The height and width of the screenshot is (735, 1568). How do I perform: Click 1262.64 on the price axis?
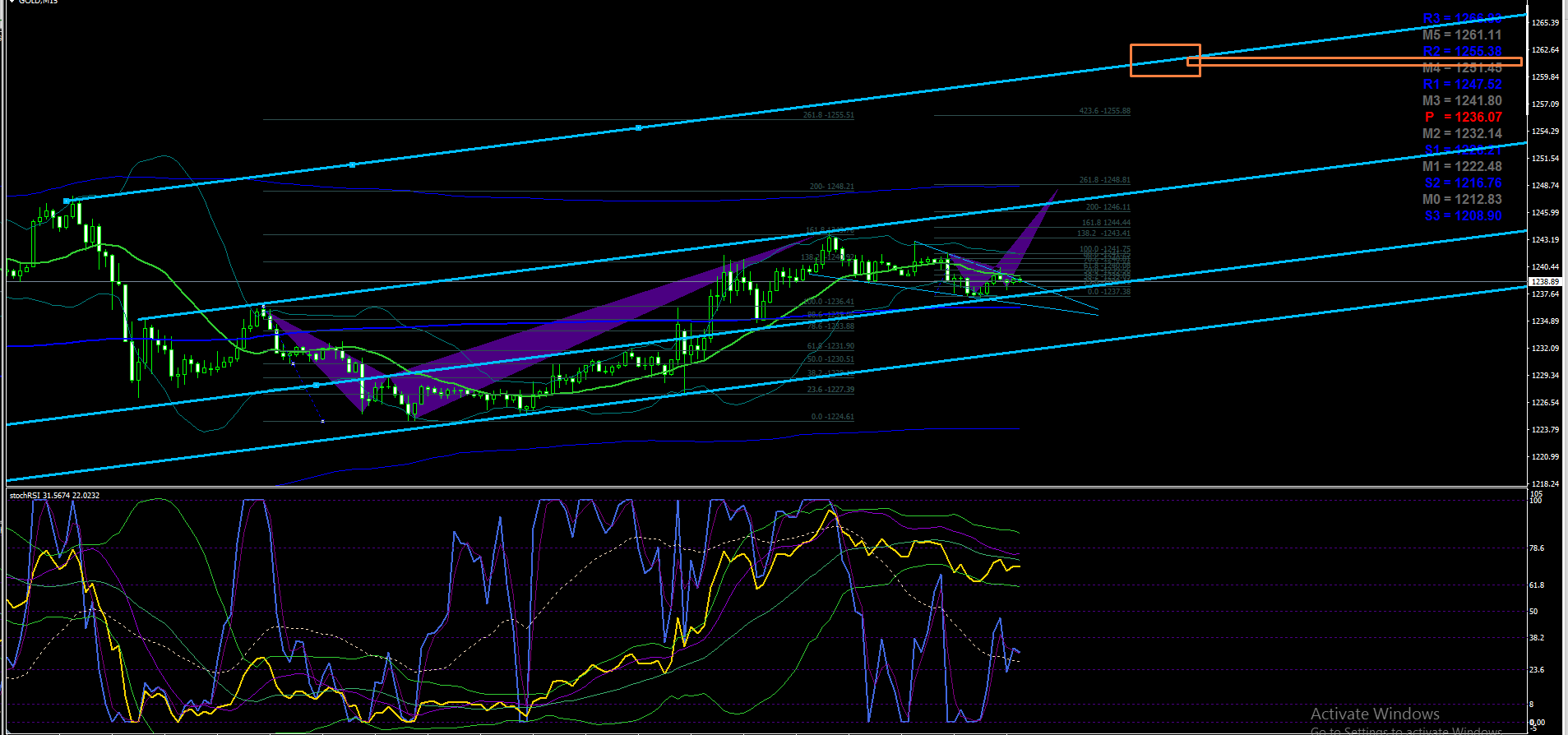coord(1546,50)
